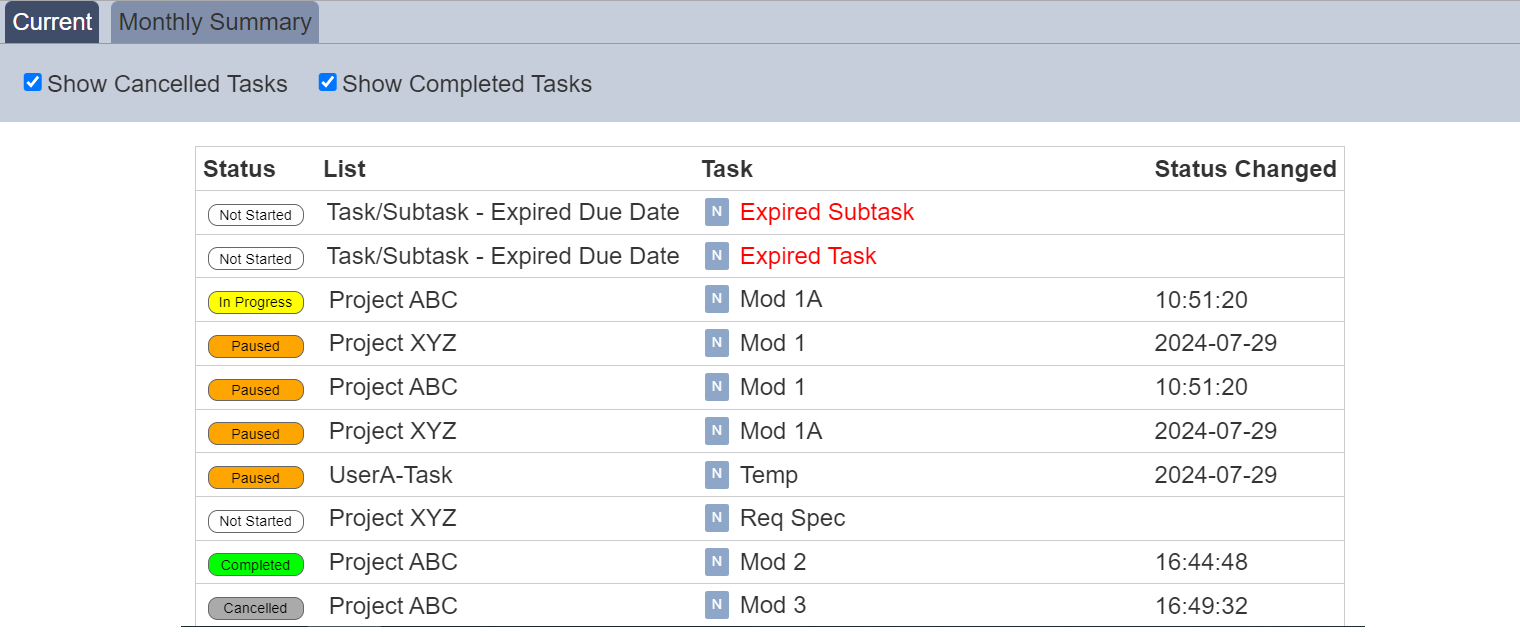The height and width of the screenshot is (632, 1520).
Task: Click the green Completed status badge
Action: click(x=256, y=565)
